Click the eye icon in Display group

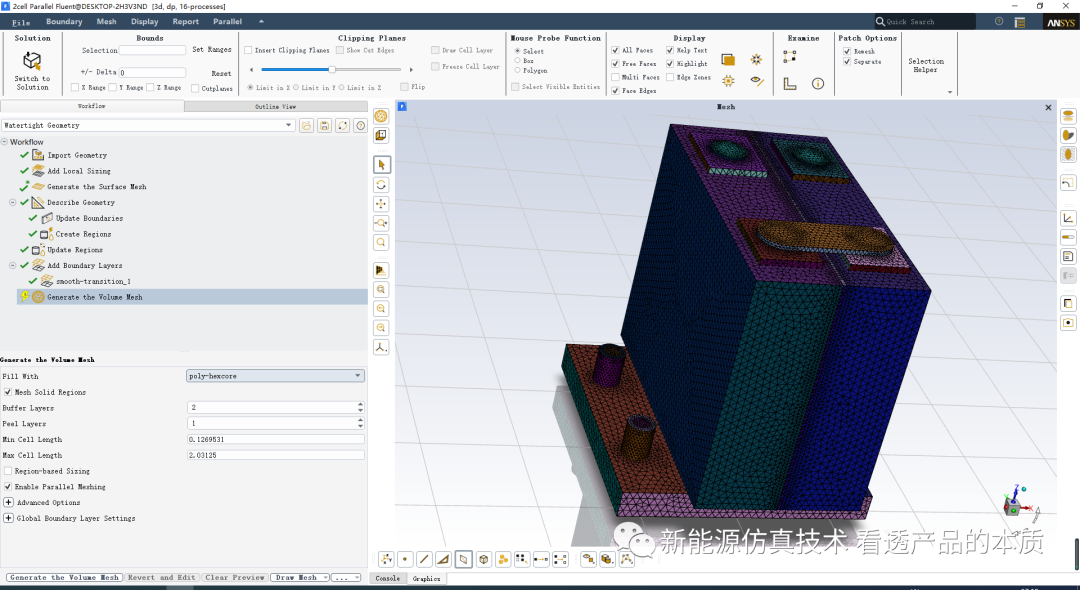[x=757, y=82]
